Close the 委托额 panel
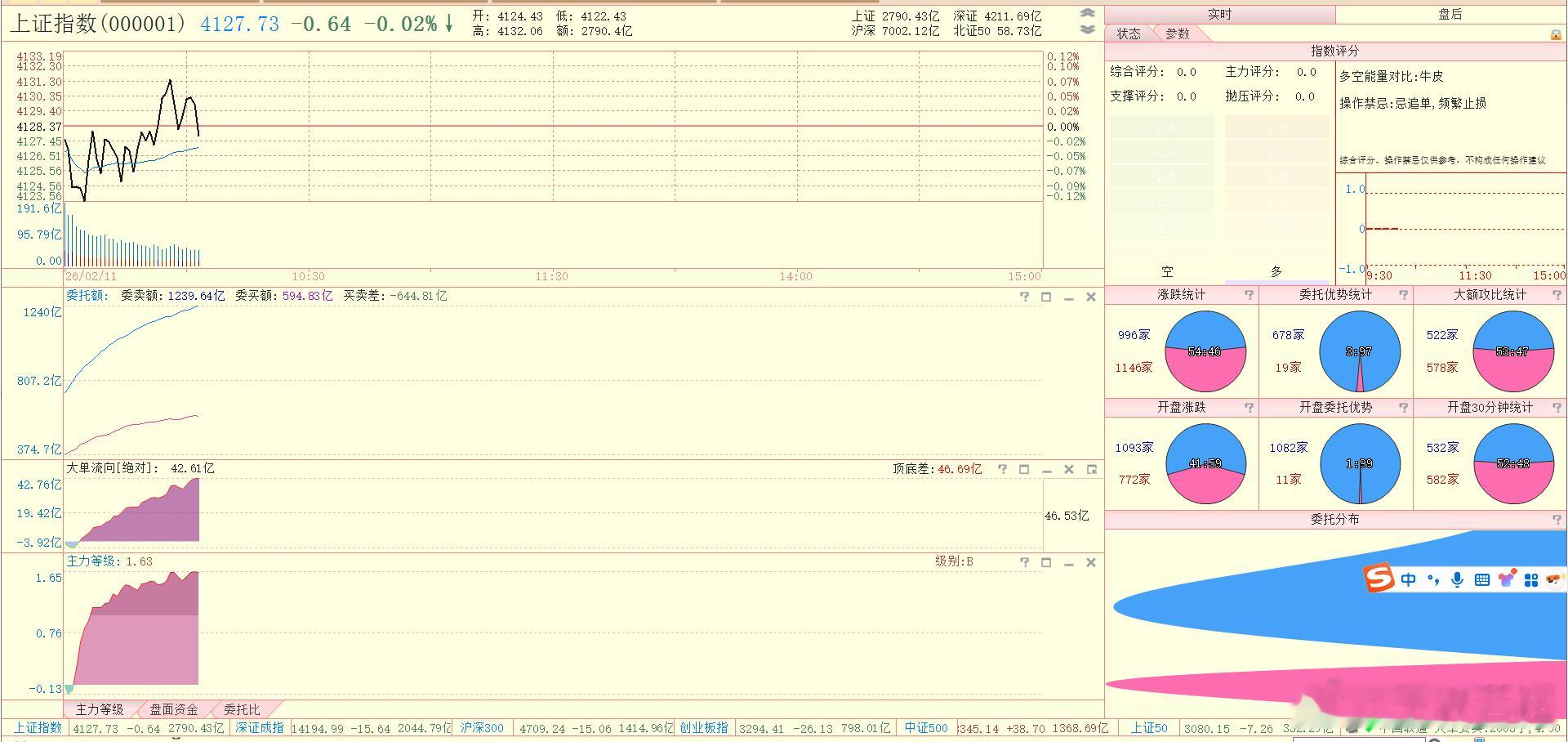The width and height of the screenshot is (1568, 742). click(x=1090, y=297)
